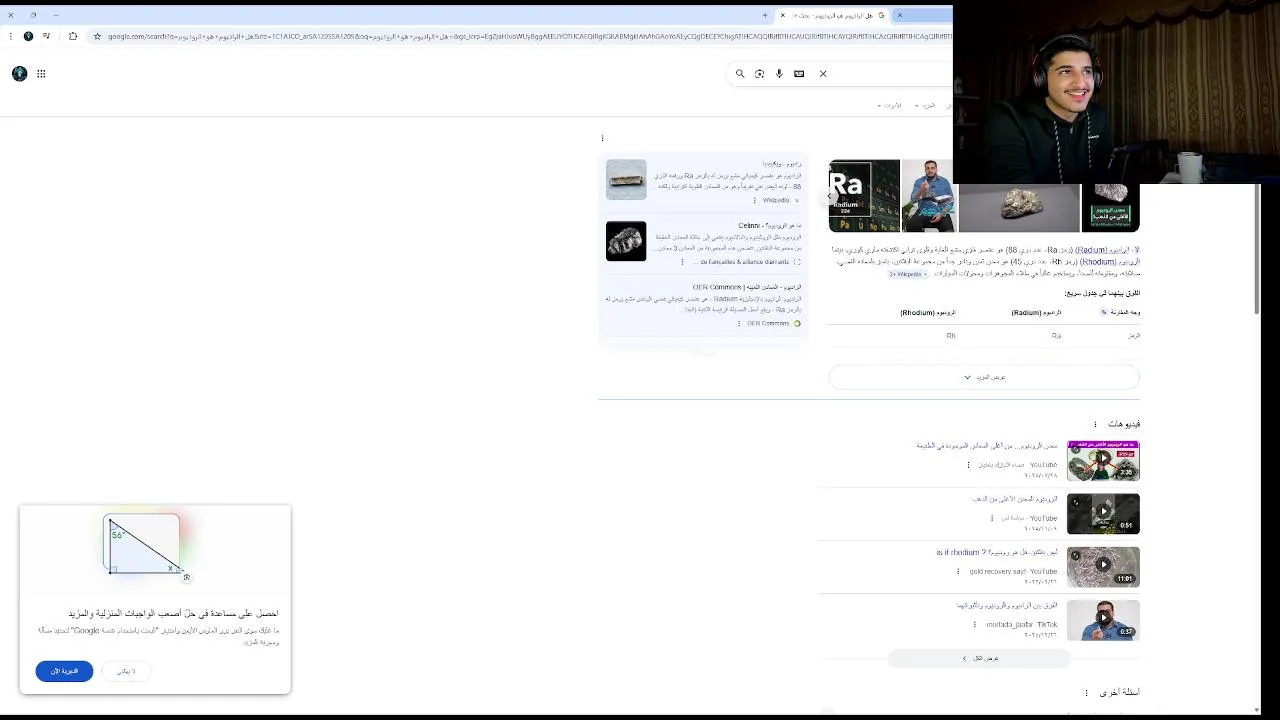This screenshot has width=1280, height=720.
Task: Open three-dot menu beside other questions heading
Action: tap(1086, 692)
